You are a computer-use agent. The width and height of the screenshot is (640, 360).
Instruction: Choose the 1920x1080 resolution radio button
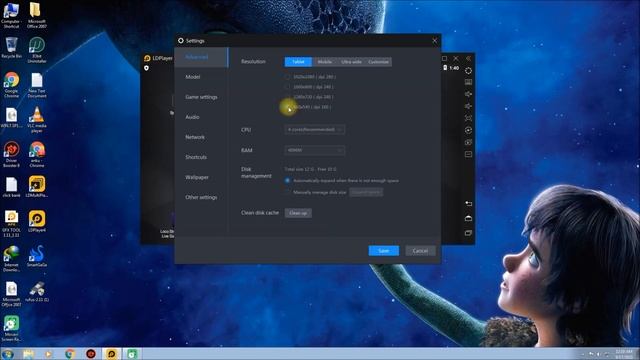pyautogui.click(x=287, y=77)
